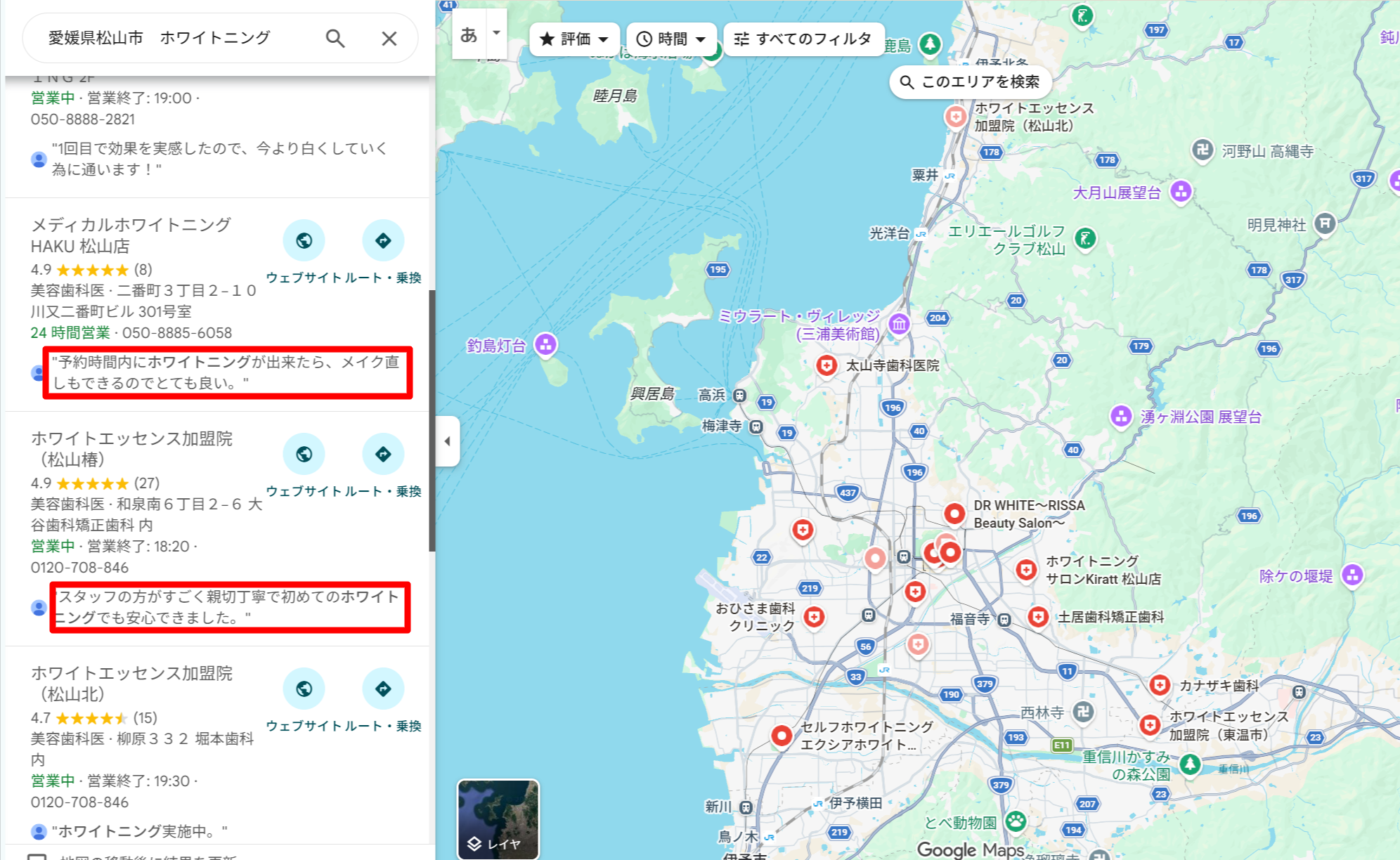The width and height of the screenshot is (1400, 860).
Task: Click review text スタッフの方がすごく親切丁寧で
Action: coord(226,607)
